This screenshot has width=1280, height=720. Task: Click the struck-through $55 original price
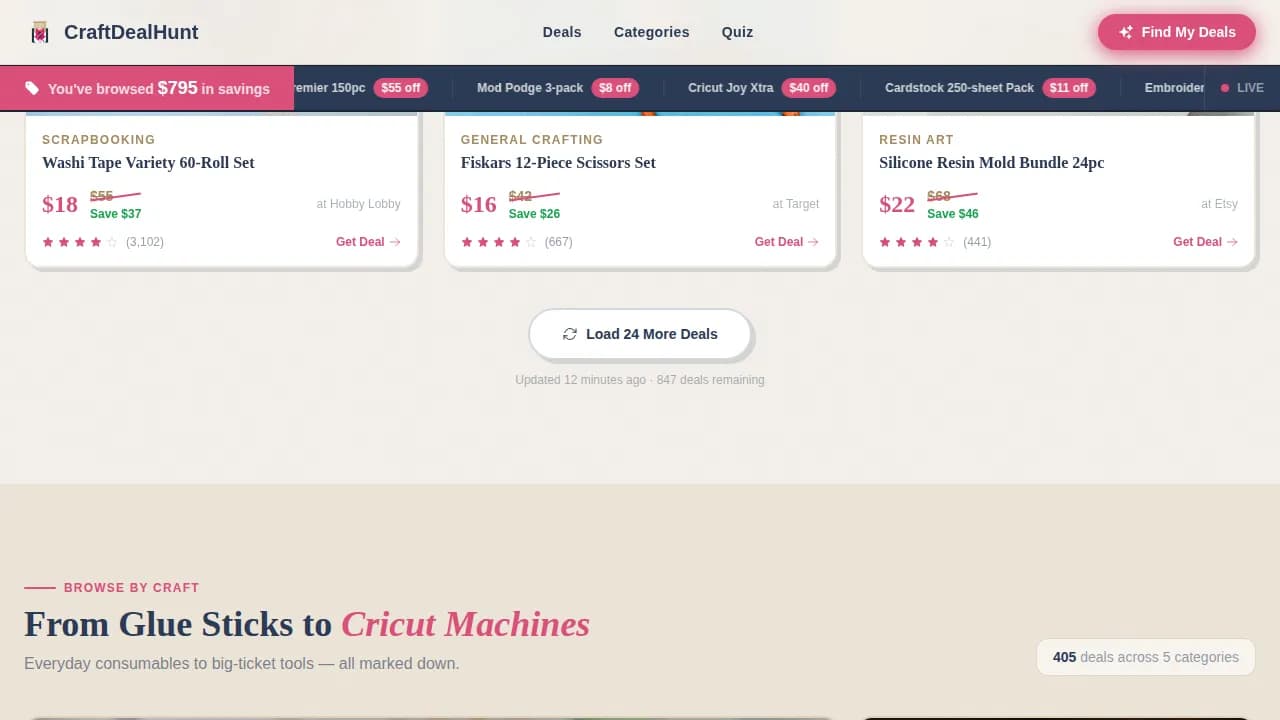click(x=102, y=196)
